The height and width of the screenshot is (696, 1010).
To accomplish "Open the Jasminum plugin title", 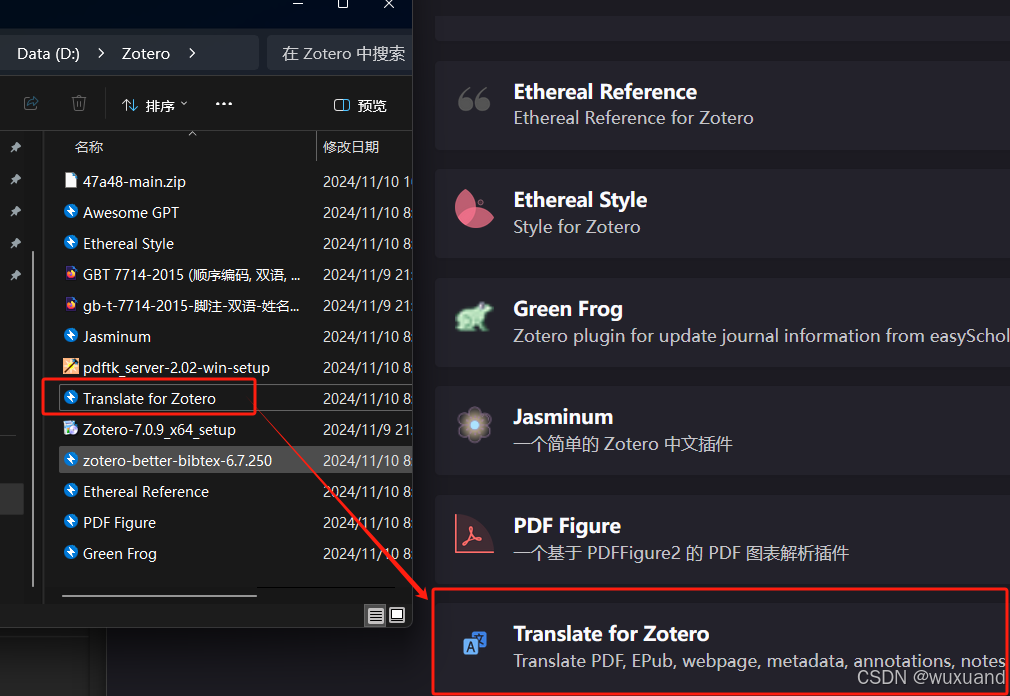I will point(563,417).
